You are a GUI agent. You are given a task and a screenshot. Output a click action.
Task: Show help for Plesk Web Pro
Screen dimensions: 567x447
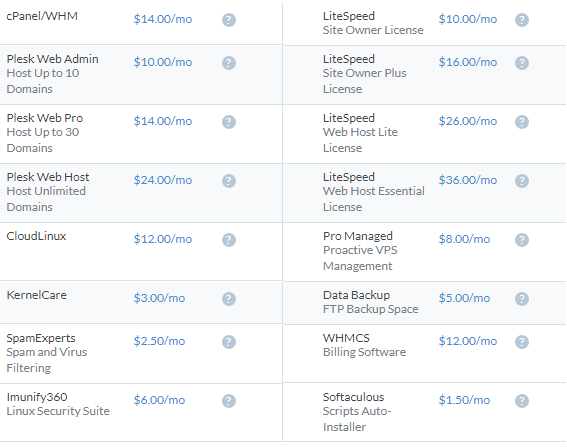[229, 122]
